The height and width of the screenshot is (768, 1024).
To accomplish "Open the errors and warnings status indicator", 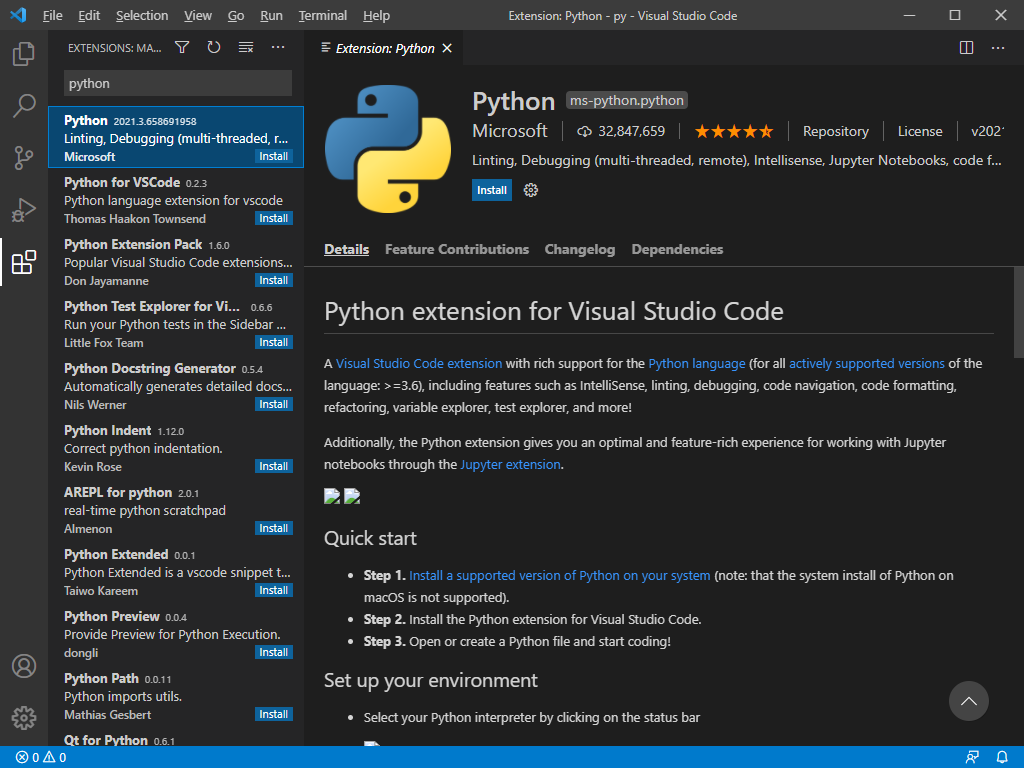I will tap(40, 758).
